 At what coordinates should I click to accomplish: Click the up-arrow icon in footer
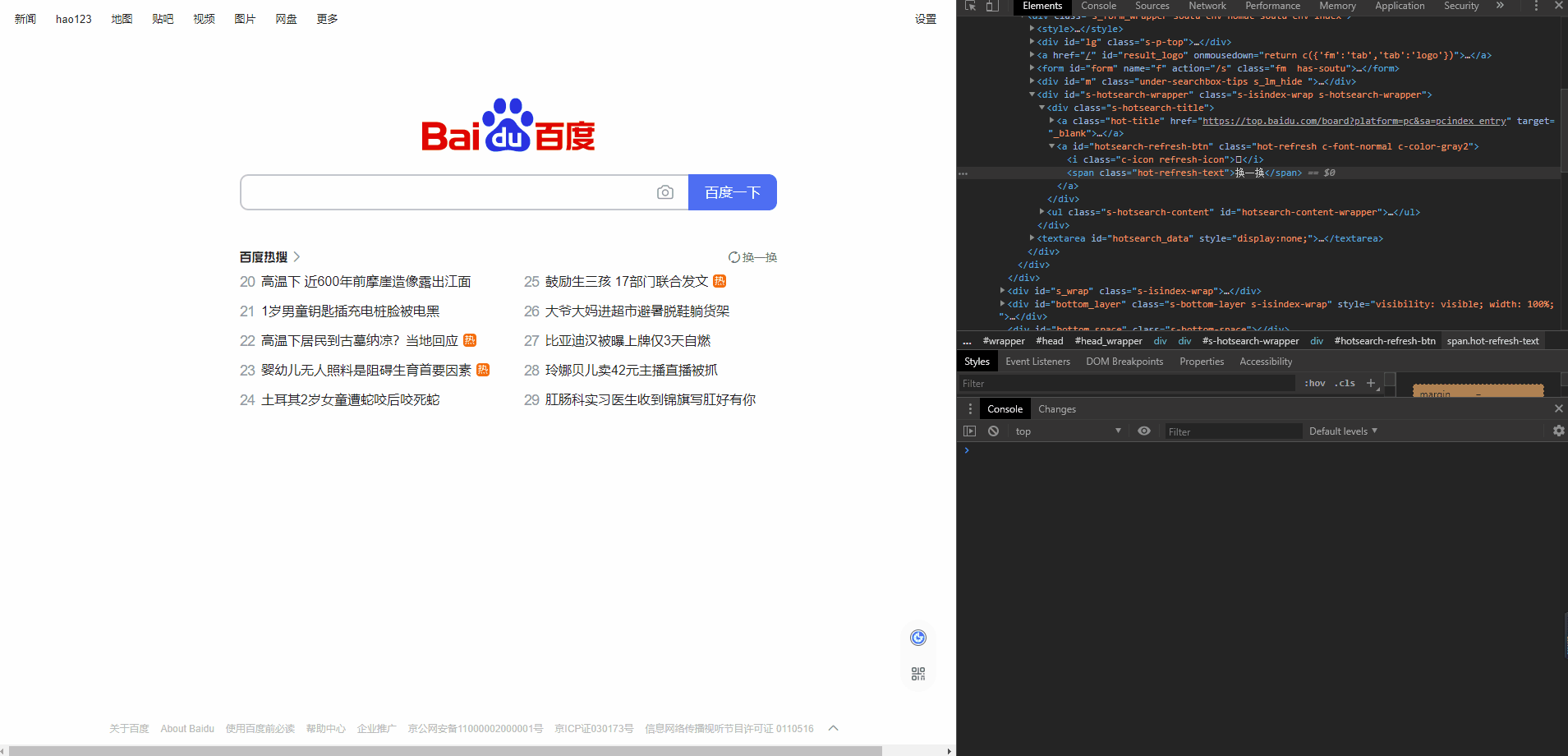tap(833, 728)
